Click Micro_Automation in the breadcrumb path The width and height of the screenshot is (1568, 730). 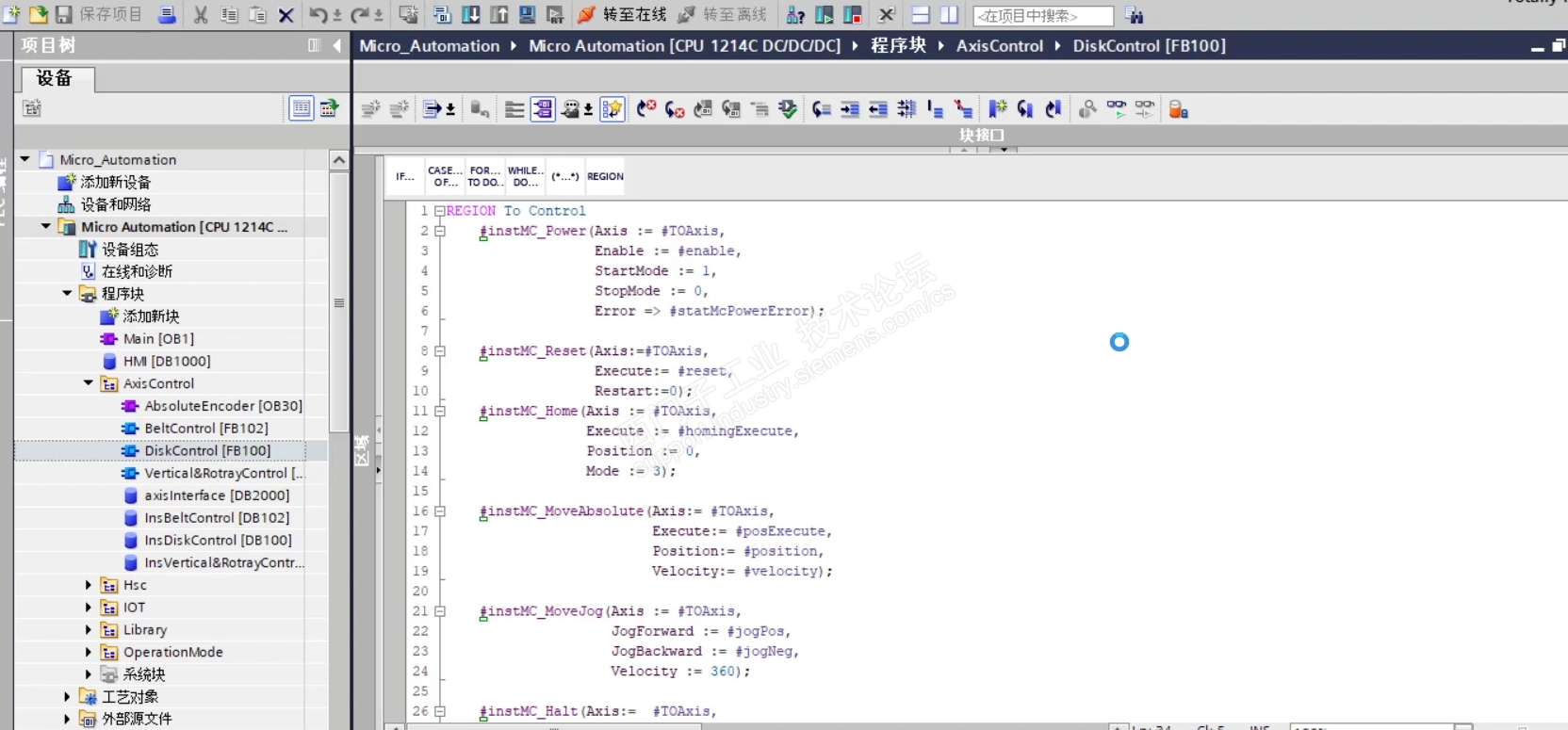click(x=430, y=45)
